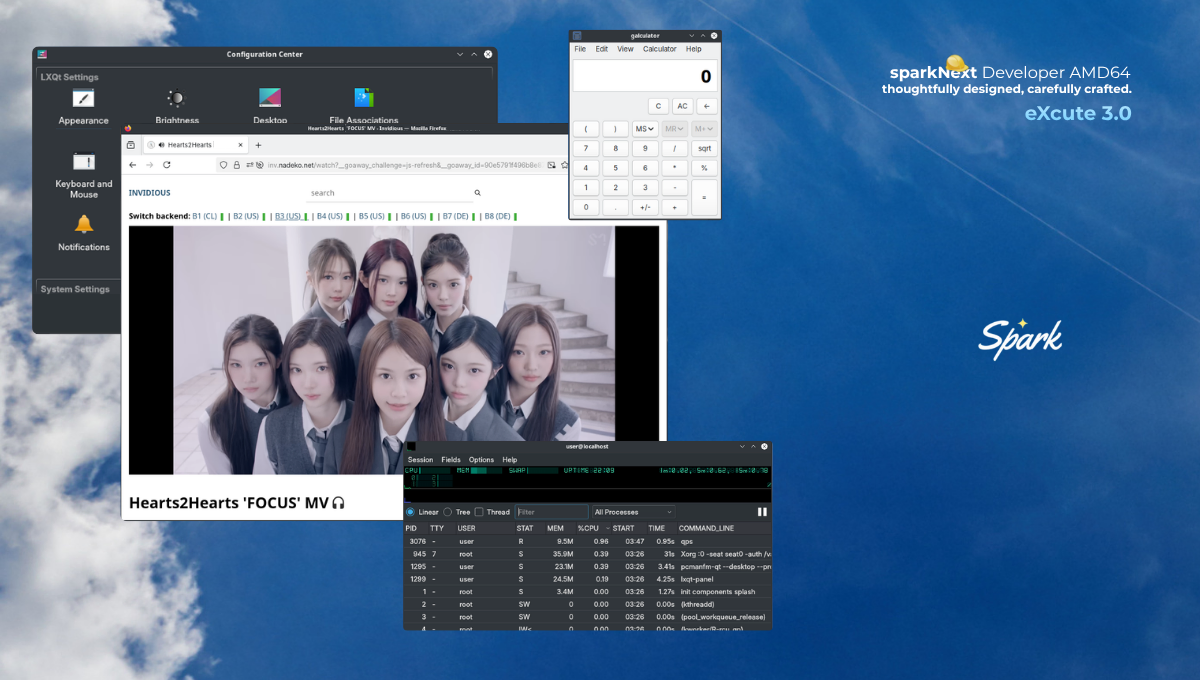
Task: Open a new Firefox tab
Action: 258,145
